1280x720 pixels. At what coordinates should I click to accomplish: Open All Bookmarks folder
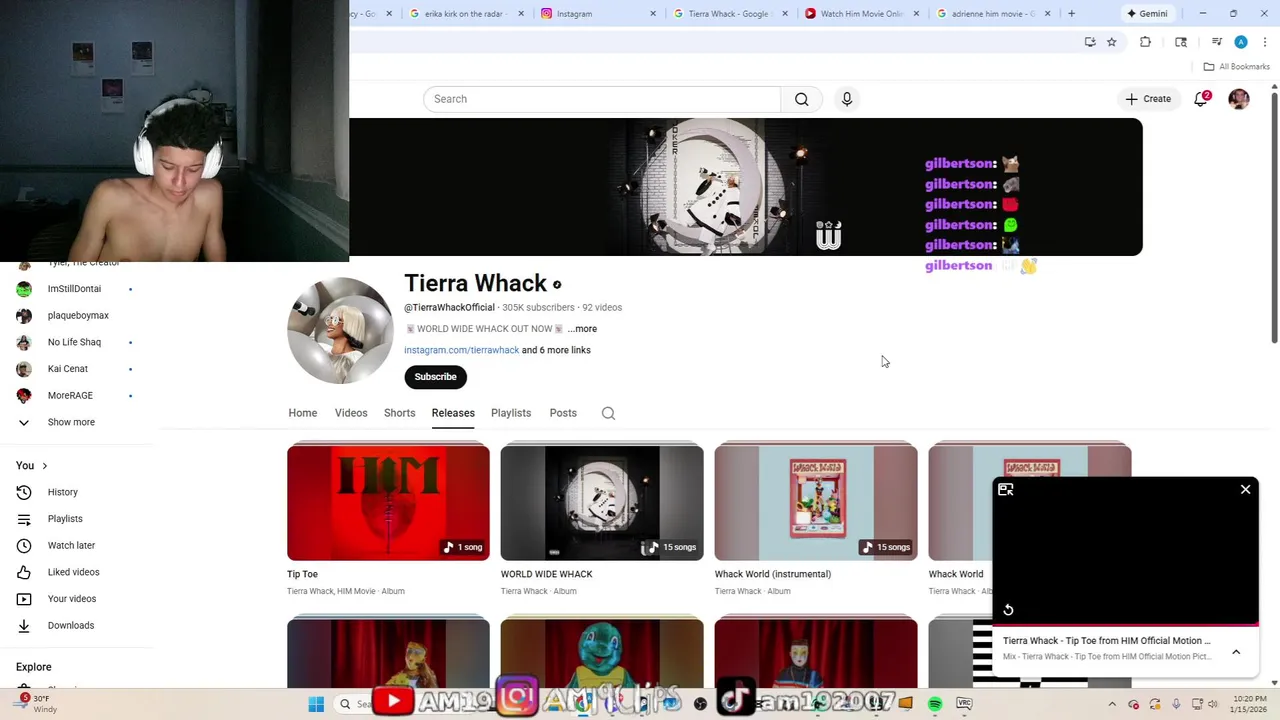[1236, 67]
